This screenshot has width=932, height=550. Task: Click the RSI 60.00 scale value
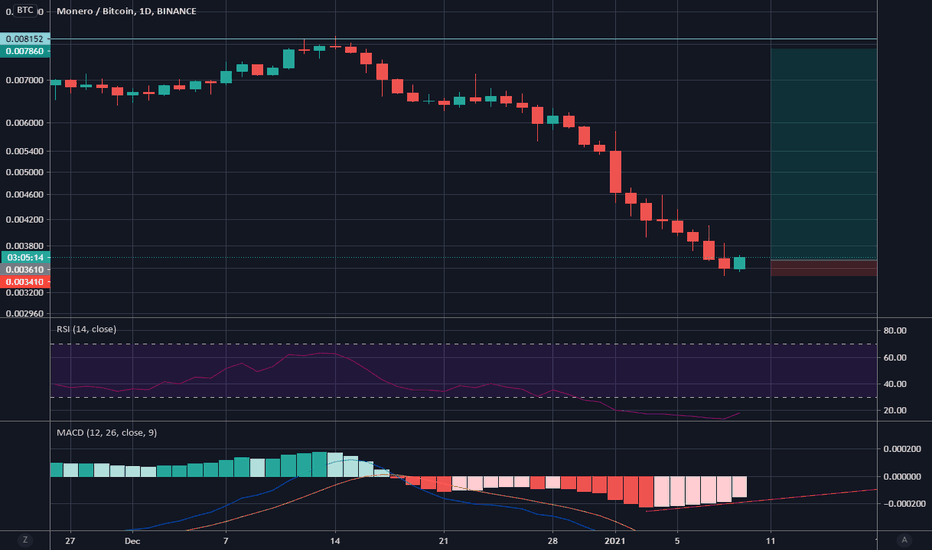[895, 357]
